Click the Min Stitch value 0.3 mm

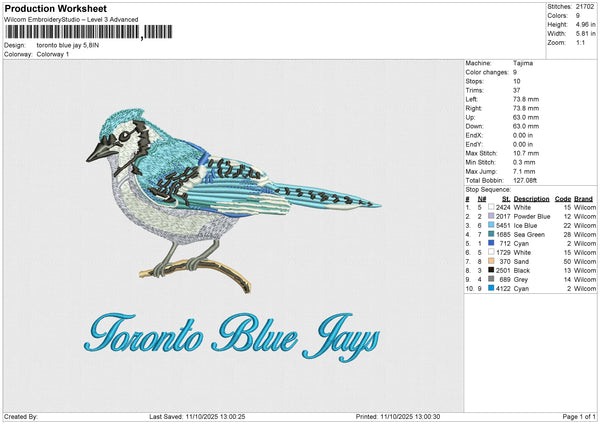[524, 162]
